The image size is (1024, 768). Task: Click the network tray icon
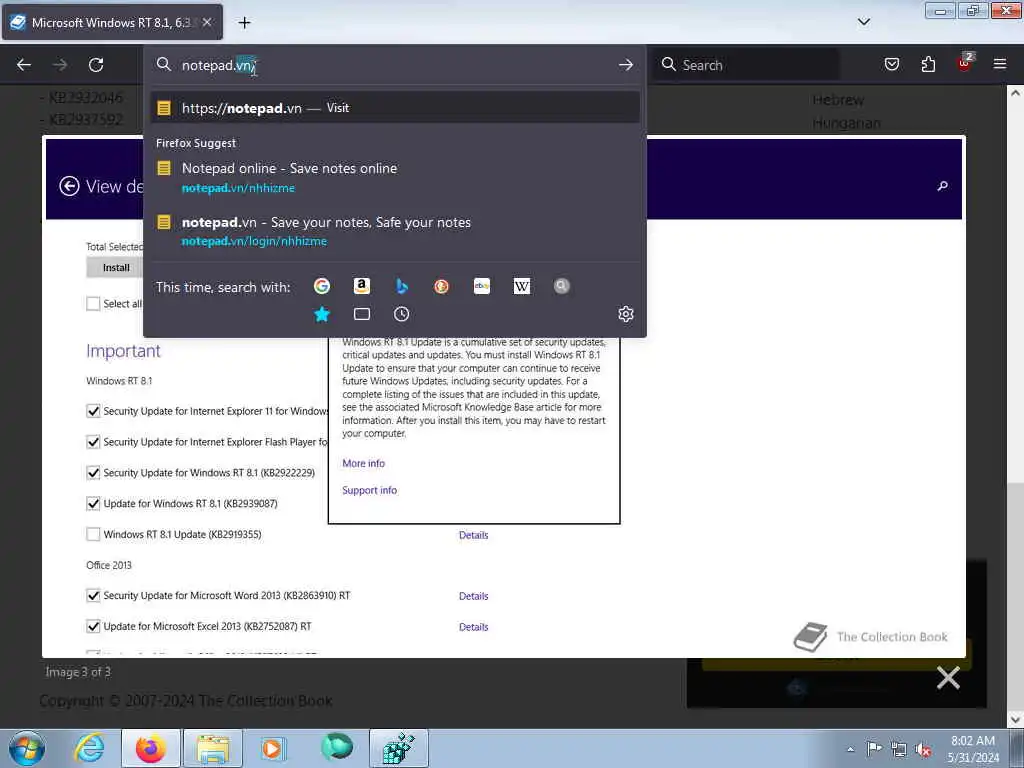tap(899, 750)
